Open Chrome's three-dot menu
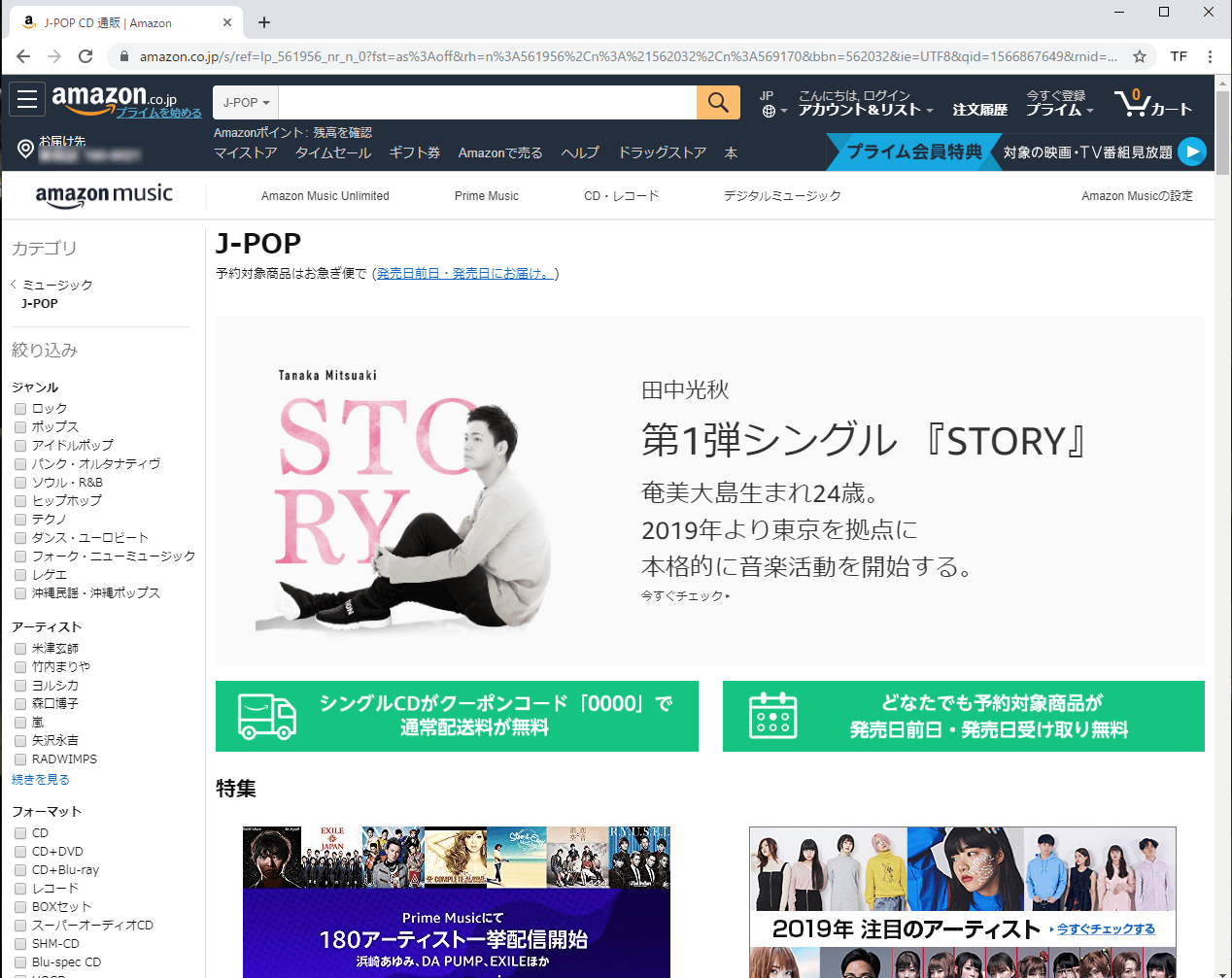The width and height of the screenshot is (1232, 978). [1210, 56]
